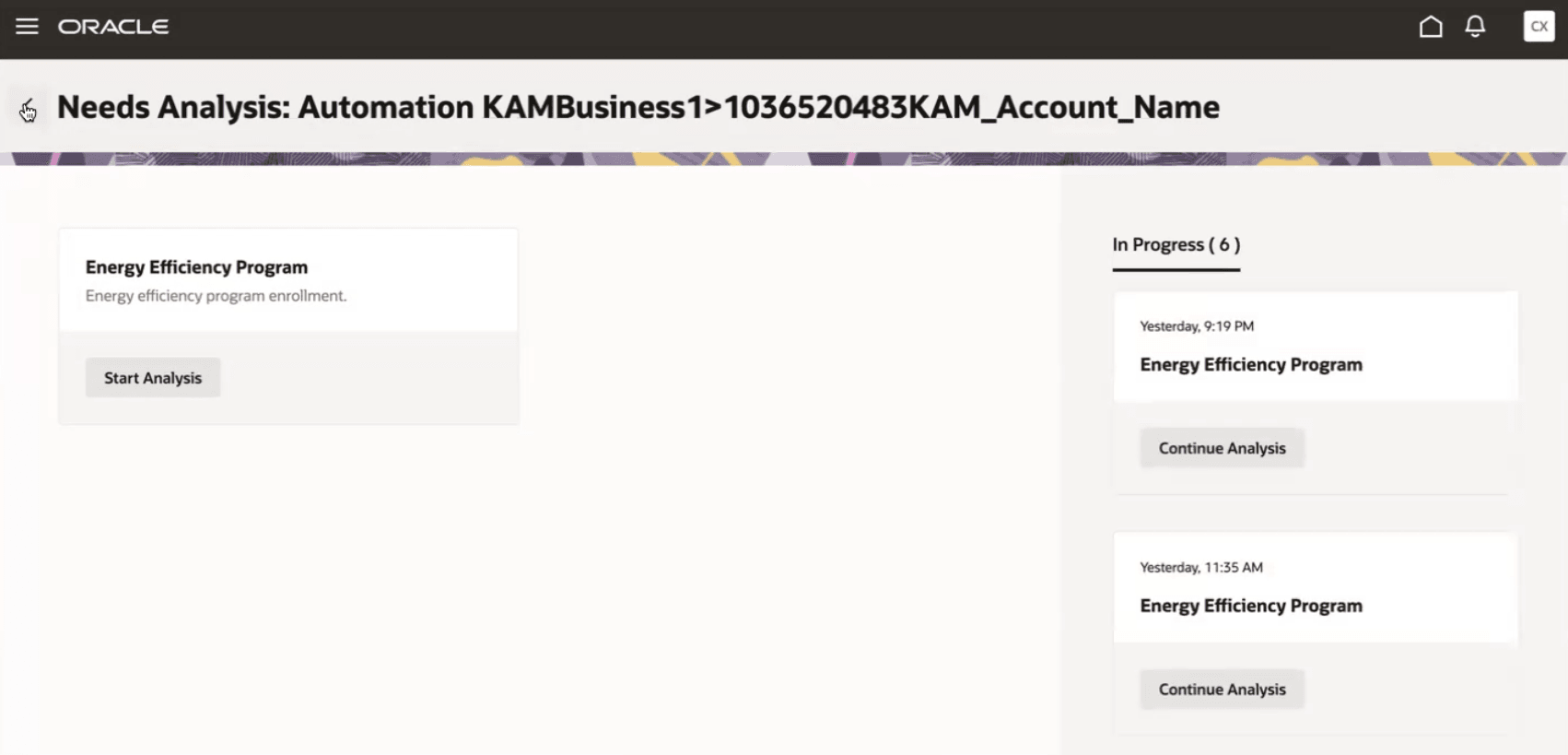
Task: Open the notifications bell
Action: (1475, 27)
